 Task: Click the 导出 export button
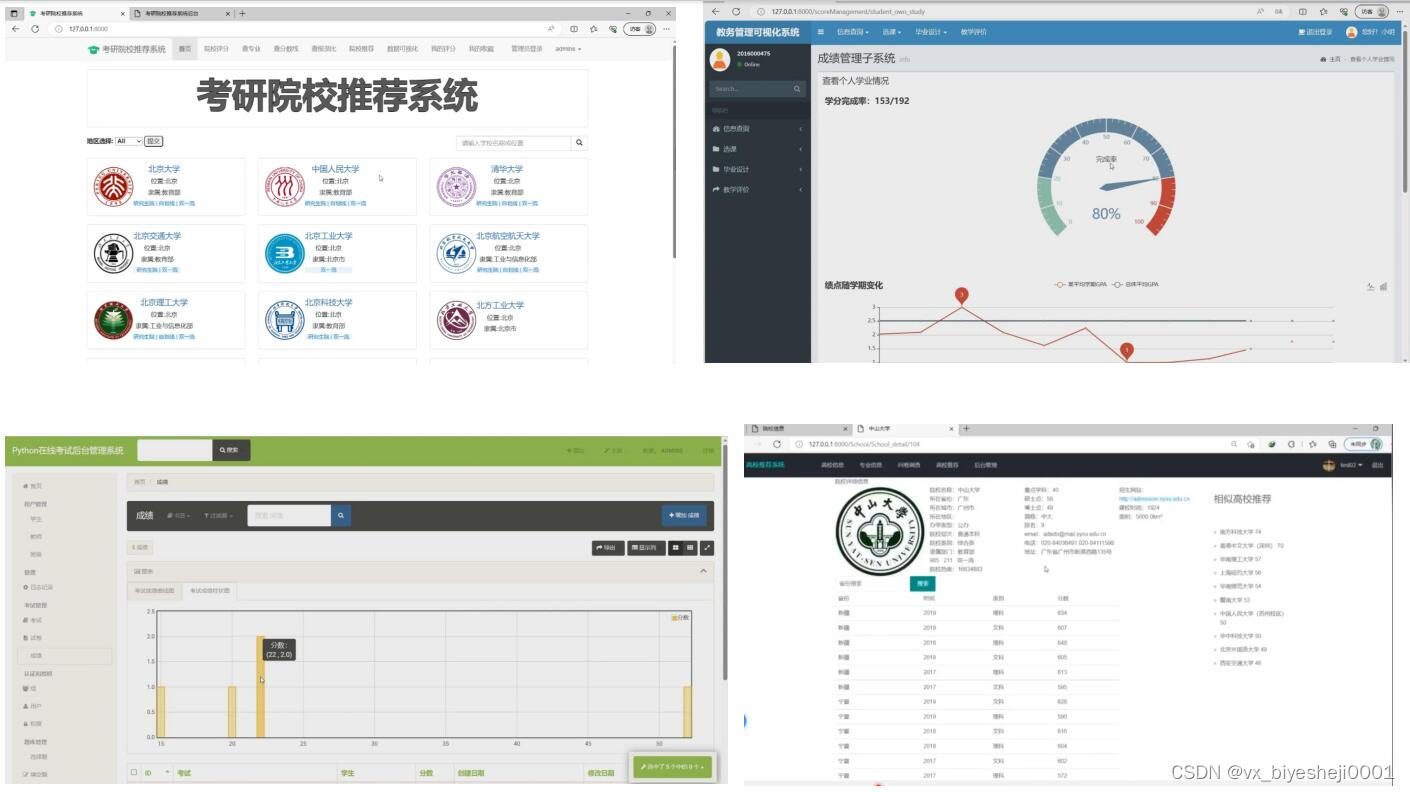point(607,547)
